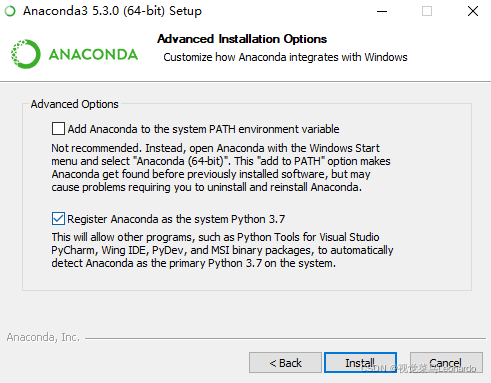Click the Register Anaconda as system Python label
Screen dimensions: 491x383
[x=176, y=219]
